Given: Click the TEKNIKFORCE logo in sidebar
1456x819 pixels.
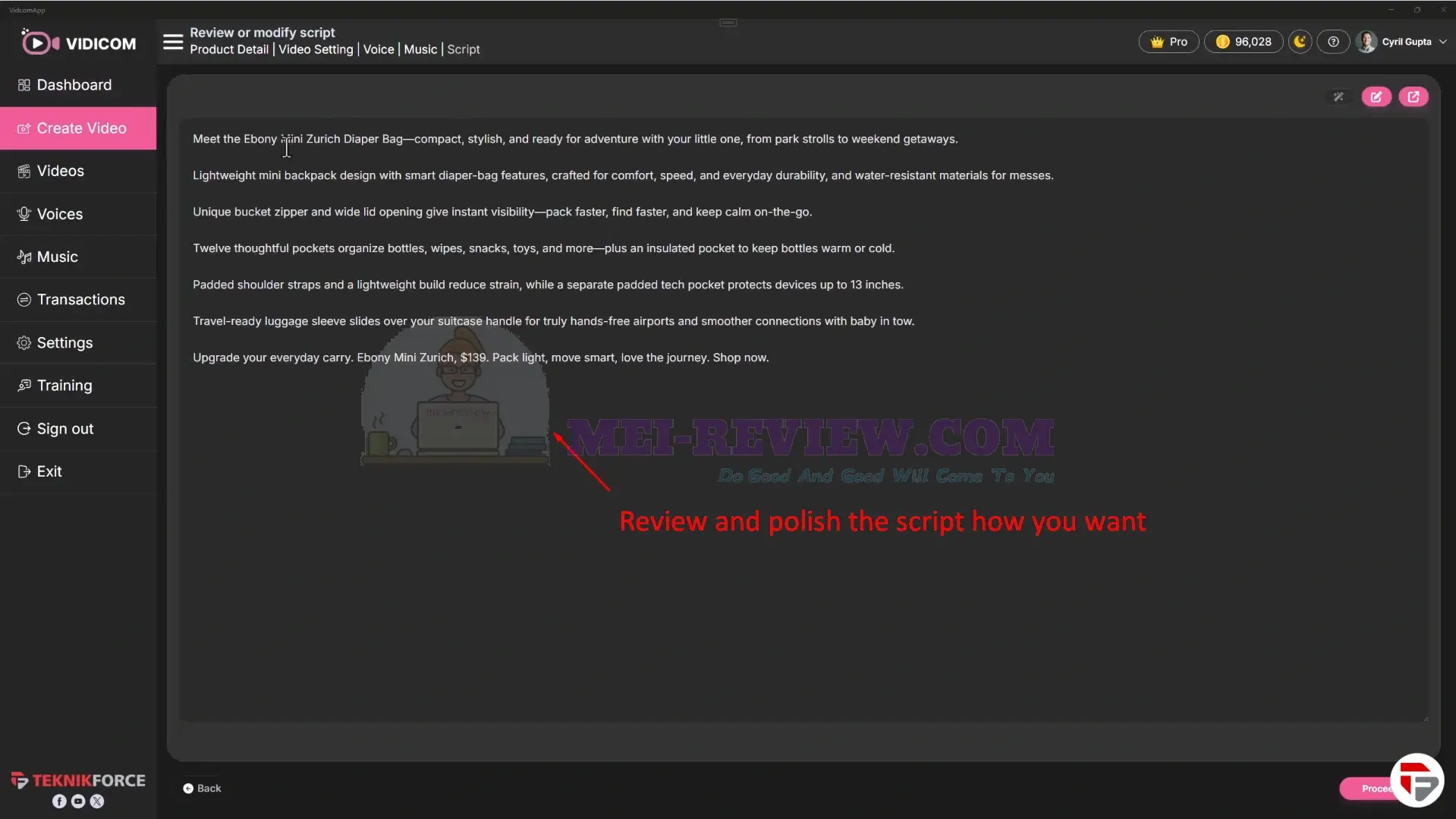Looking at the screenshot, I should tap(78, 780).
